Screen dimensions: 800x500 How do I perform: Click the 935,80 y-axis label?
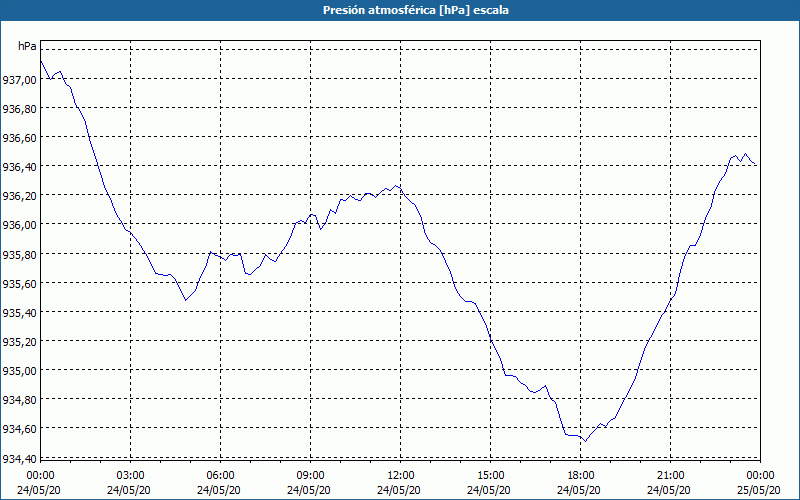pyautogui.click(x=19, y=254)
